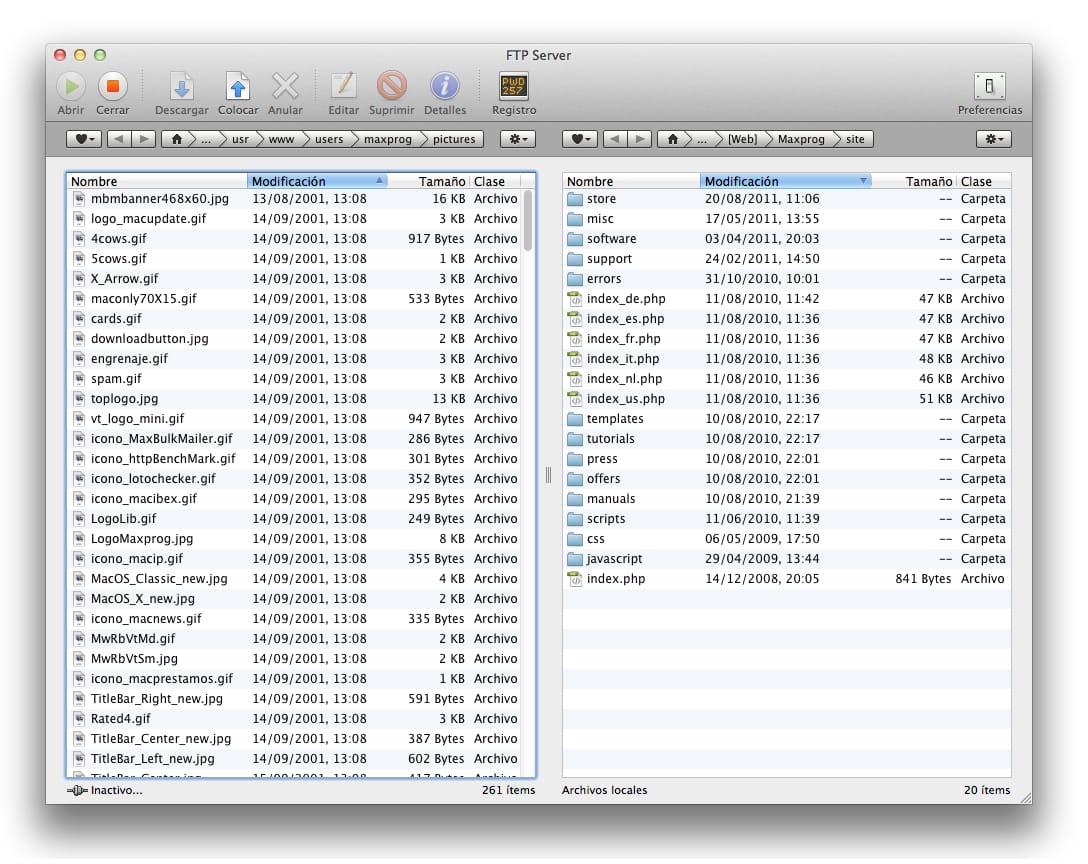Expand the right pane gear action menu

click(993, 139)
